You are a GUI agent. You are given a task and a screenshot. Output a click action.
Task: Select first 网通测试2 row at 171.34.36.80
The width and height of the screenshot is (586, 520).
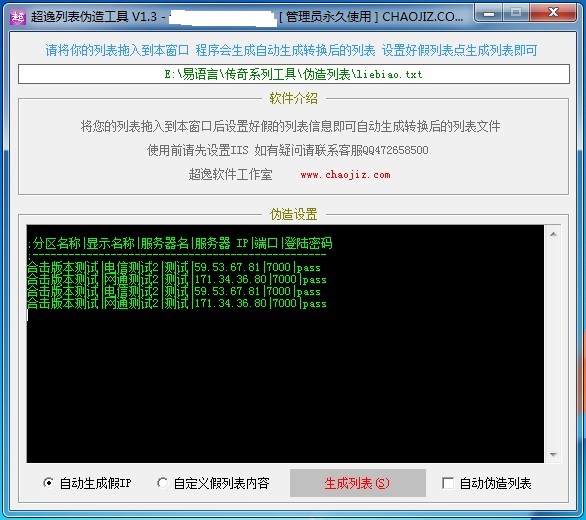[177, 279]
